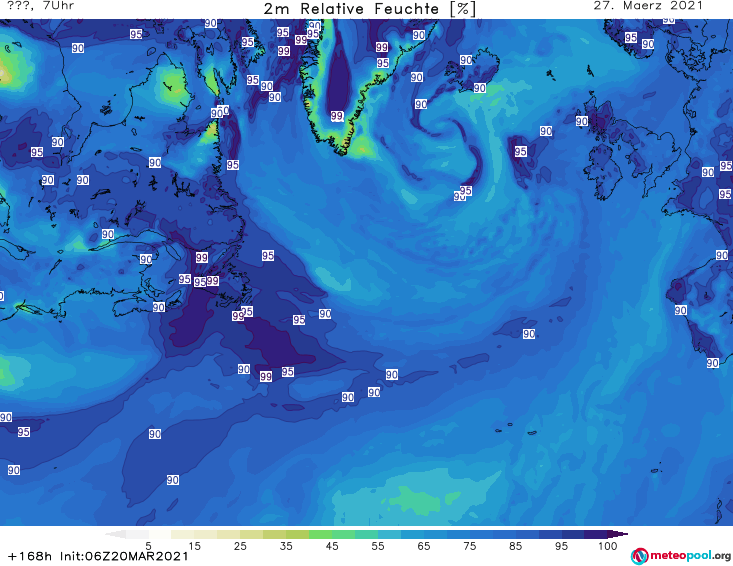Select the '+168h' forecast hour text
The height and width of the screenshot is (566, 733).
pos(30,556)
